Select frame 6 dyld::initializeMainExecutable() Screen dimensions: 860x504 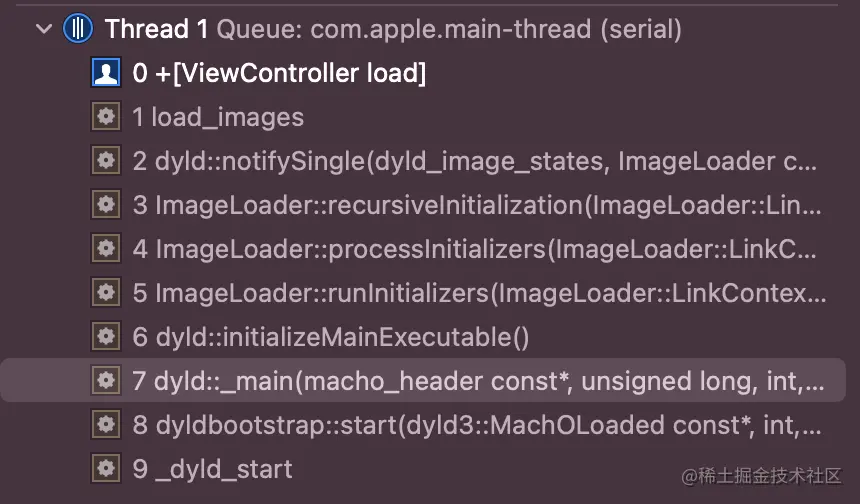click(x=330, y=337)
